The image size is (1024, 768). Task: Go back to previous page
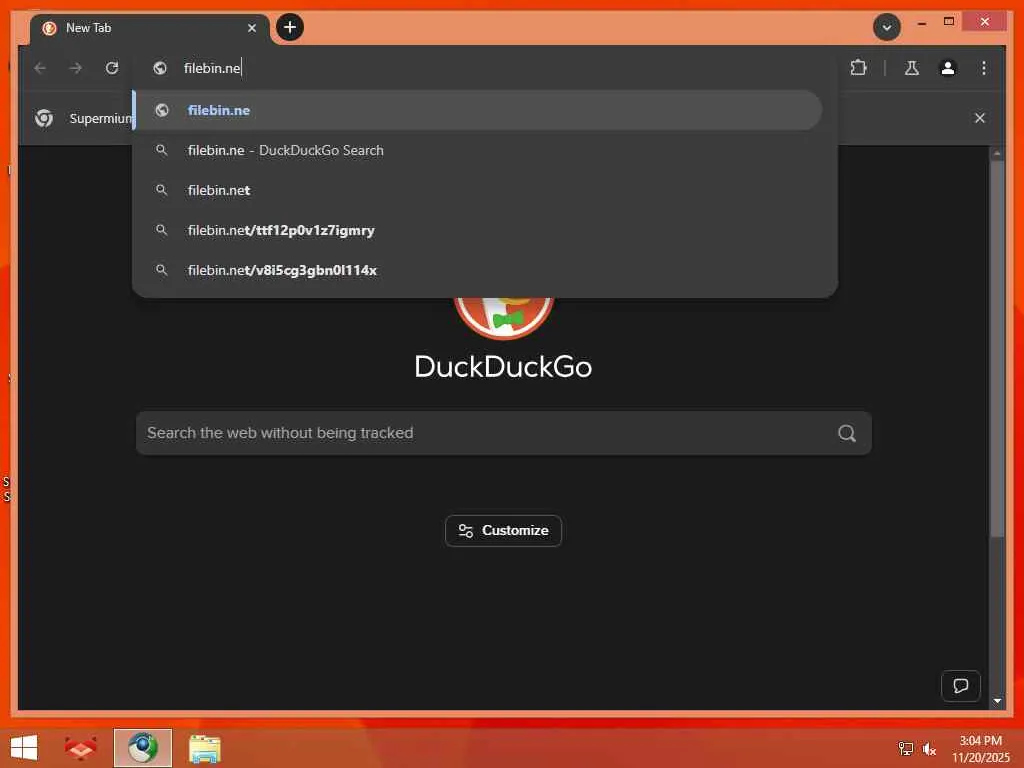pyautogui.click(x=40, y=68)
